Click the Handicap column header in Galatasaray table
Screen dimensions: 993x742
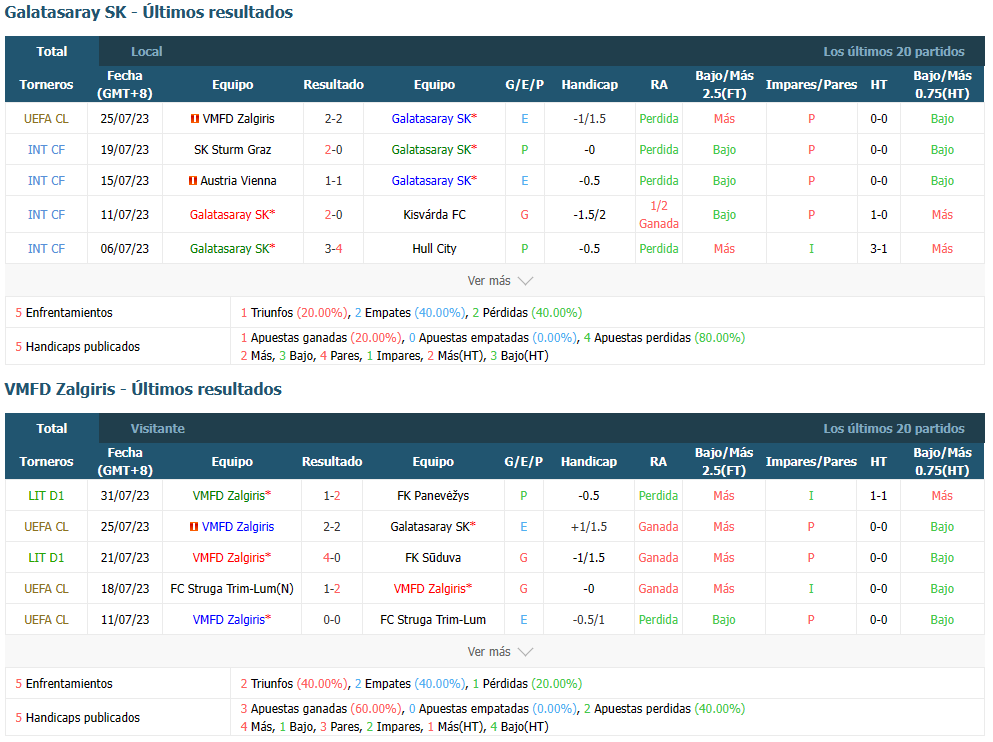tap(590, 85)
